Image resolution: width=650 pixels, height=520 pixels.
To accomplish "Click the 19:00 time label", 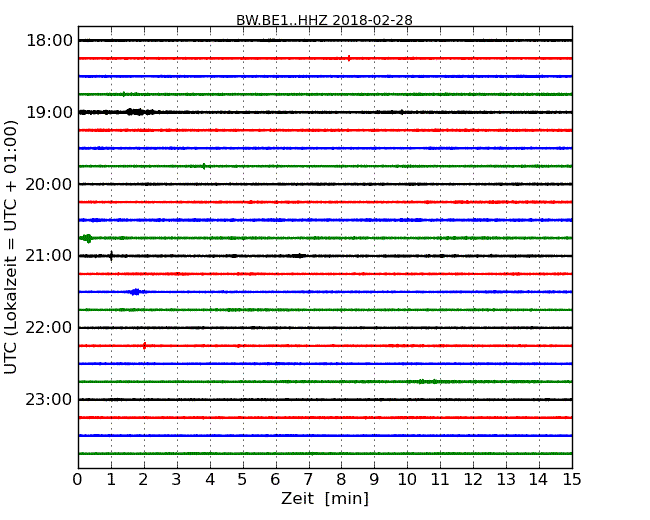I will point(49,112).
